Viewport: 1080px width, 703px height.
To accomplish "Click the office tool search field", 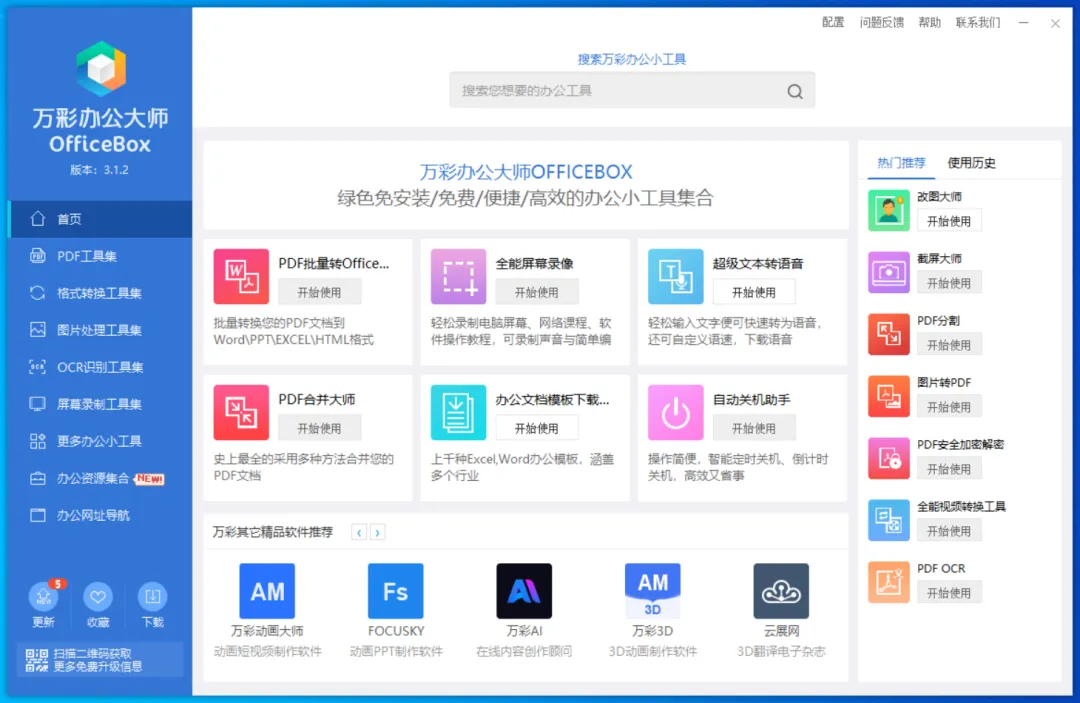I will click(x=632, y=90).
